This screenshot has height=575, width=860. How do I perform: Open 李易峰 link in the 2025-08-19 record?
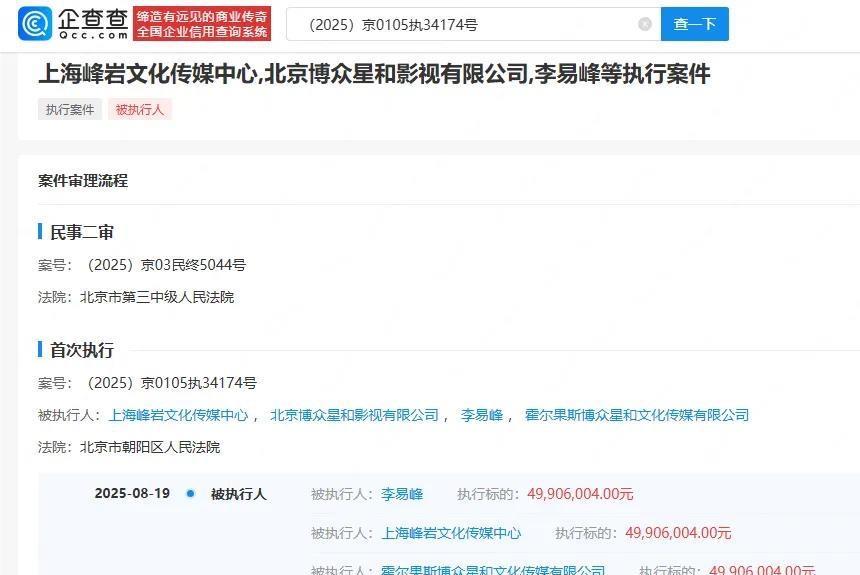(402, 494)
